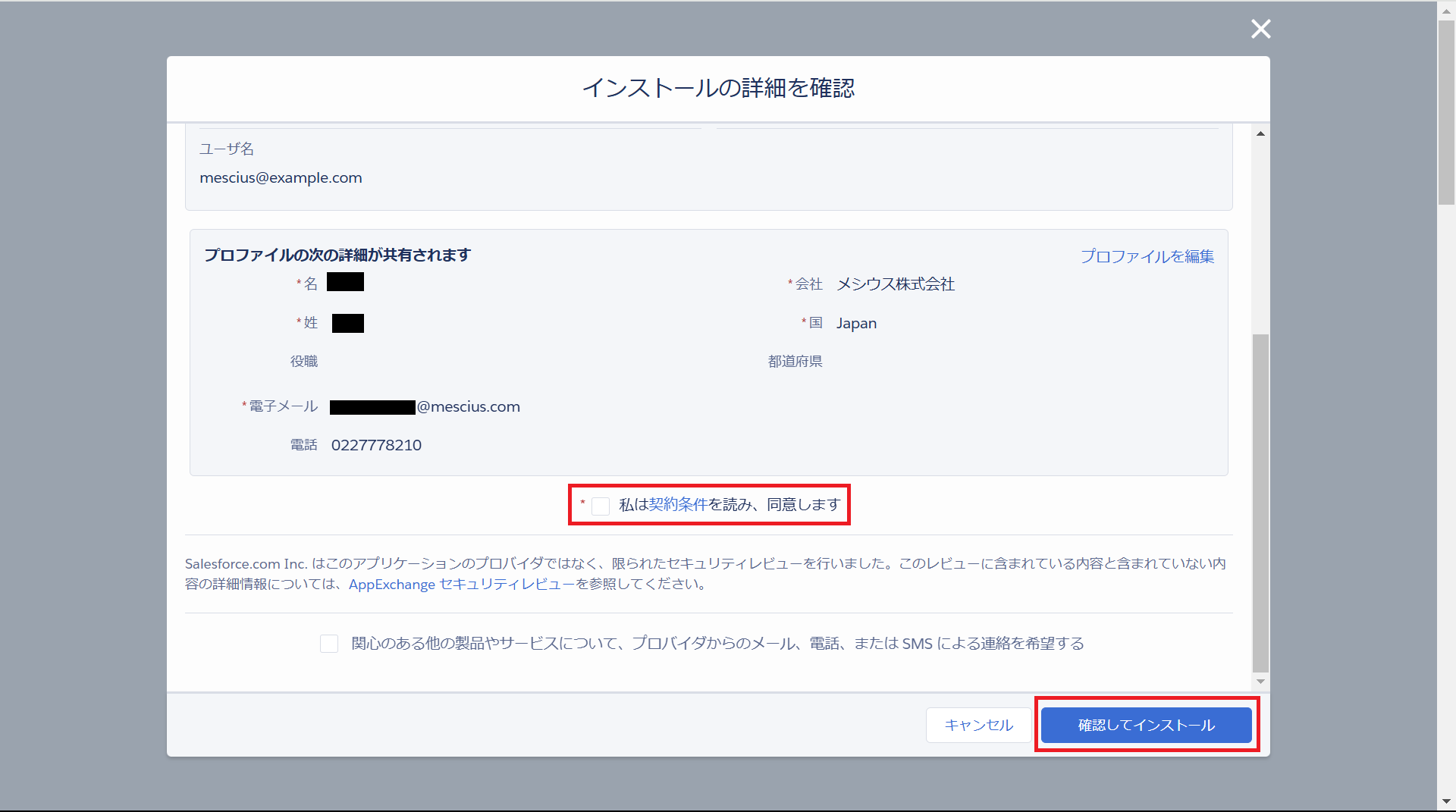Click the country value Japan
Screen dimensions: 1456x812
(856, 324)
